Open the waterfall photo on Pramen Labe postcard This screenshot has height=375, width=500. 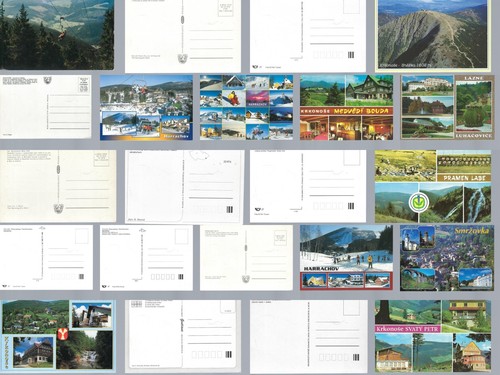point(477,203)
